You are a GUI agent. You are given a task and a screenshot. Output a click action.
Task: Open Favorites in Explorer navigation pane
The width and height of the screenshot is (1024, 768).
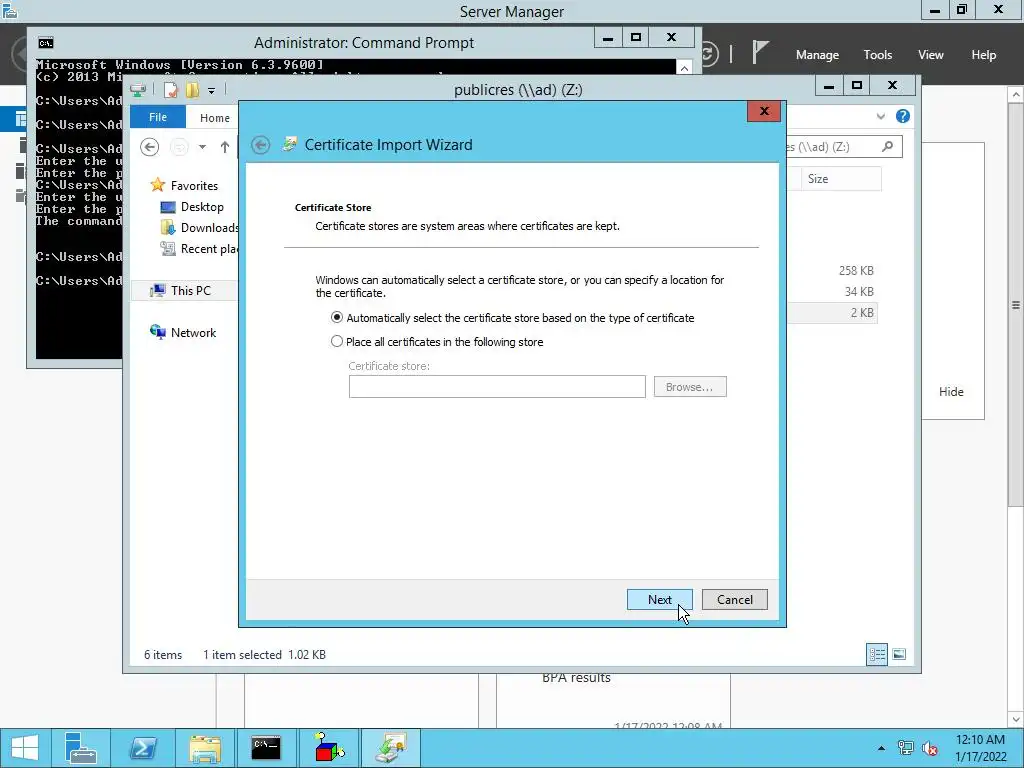[x=194, y=185]
